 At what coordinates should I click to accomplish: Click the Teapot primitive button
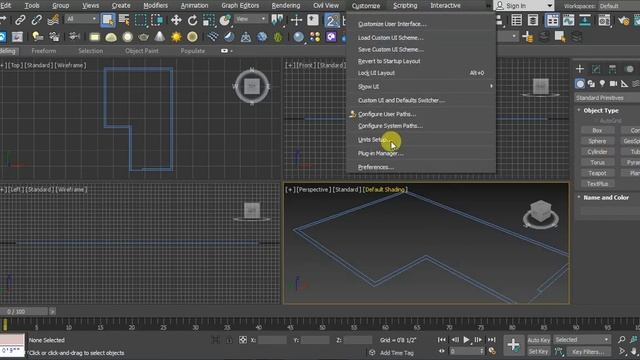(597, 173)
